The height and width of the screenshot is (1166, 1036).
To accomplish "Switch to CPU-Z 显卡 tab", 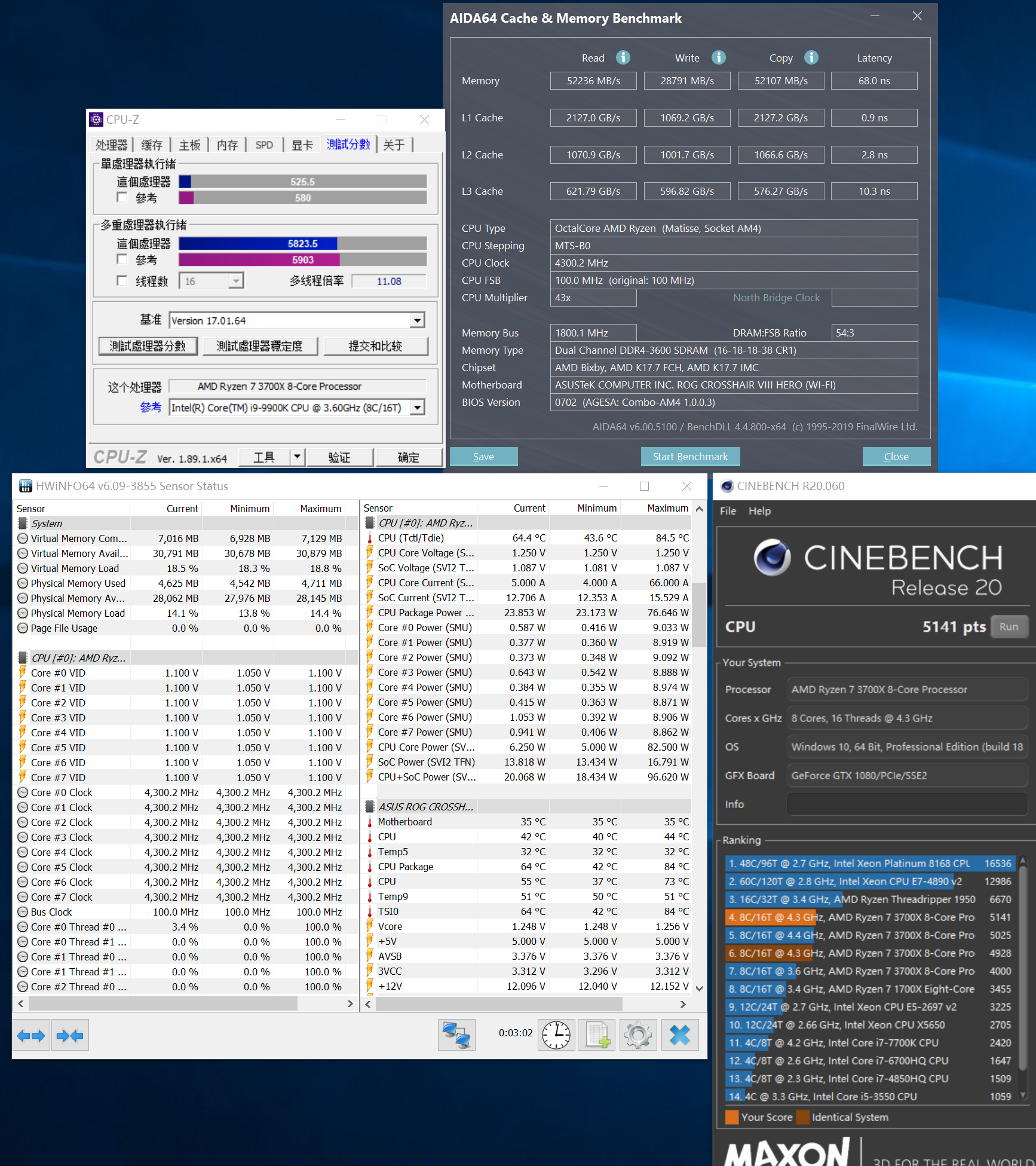I will (x=302, y=145).
